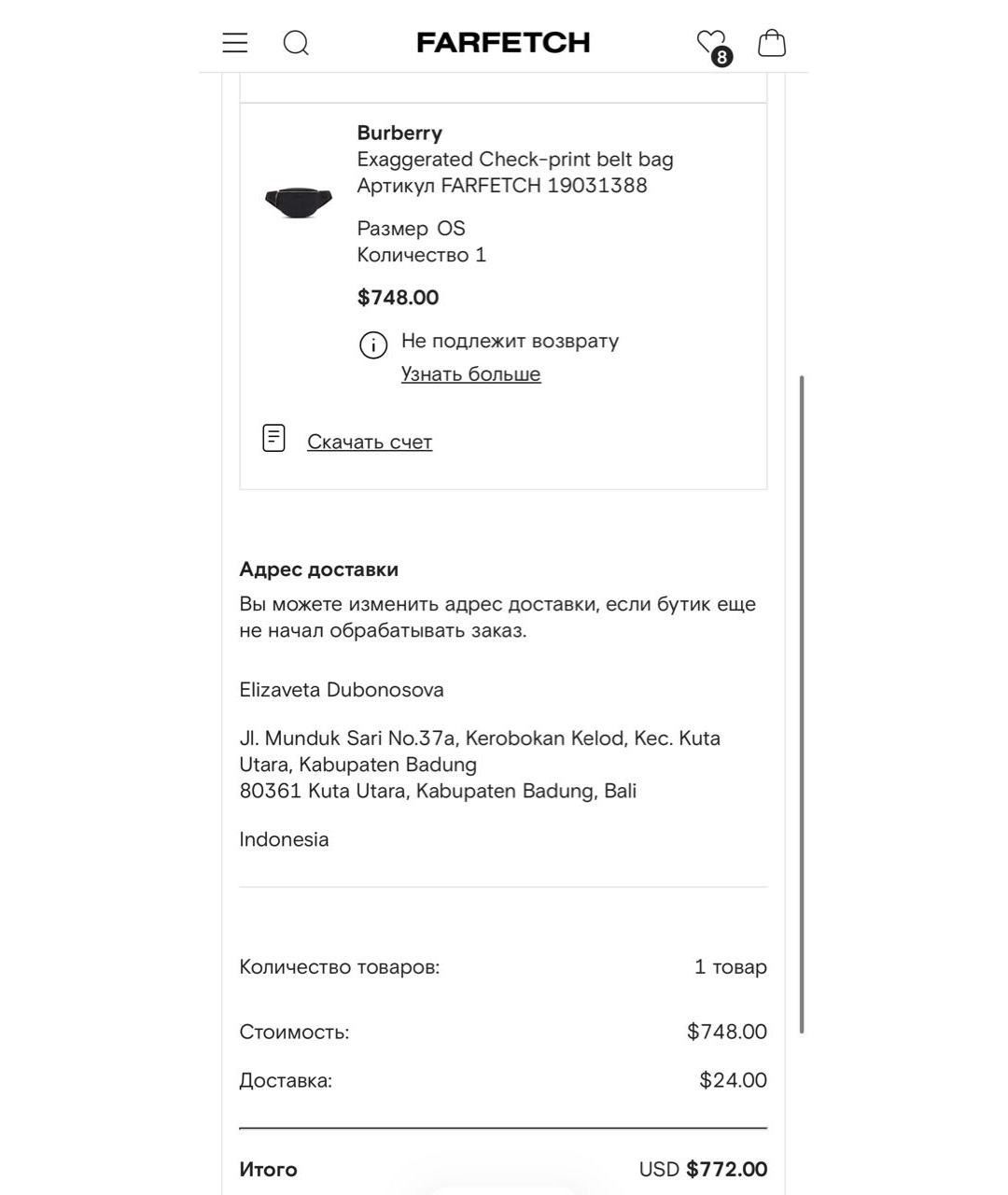
Task: Select the Burberry brand name
Action: pos(399,133)
